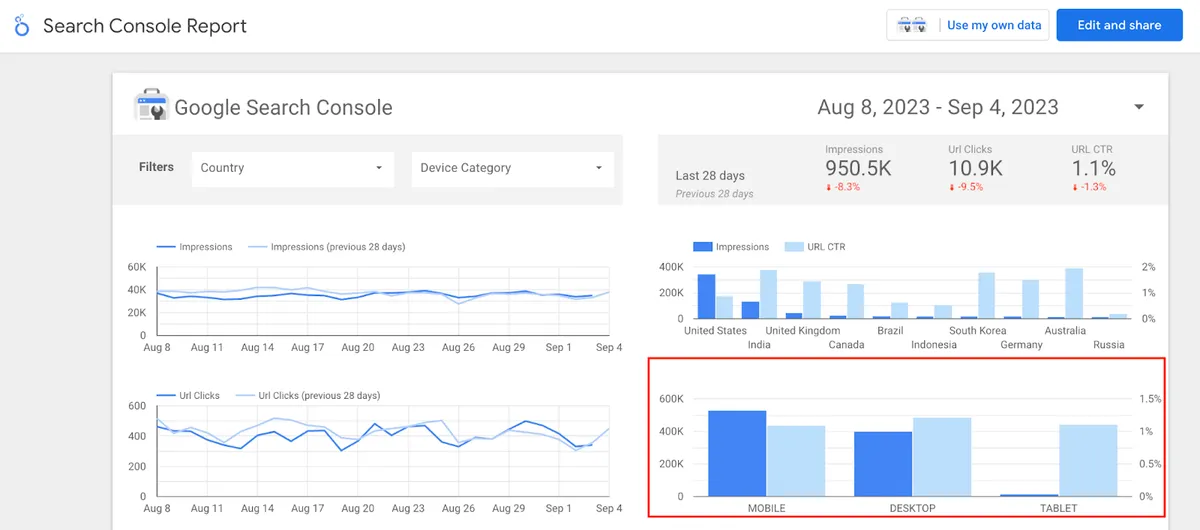Click the United States impressions bar

click(x=706, y=296)
